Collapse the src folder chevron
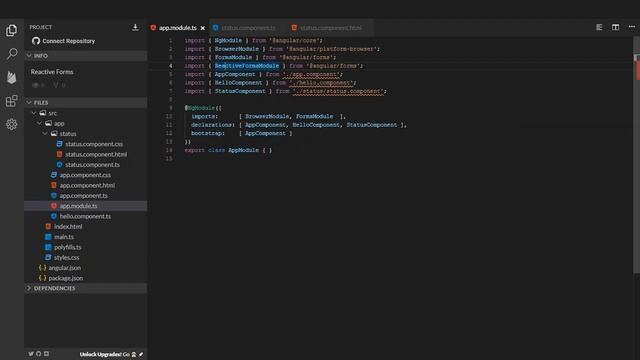The width and height of the screenshot is (640, 360). [34, 113]
